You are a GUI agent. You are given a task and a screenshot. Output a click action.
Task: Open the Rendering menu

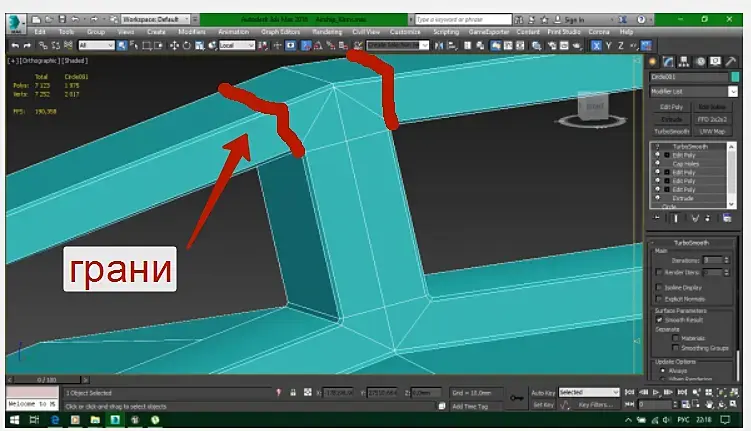[327, 32]
